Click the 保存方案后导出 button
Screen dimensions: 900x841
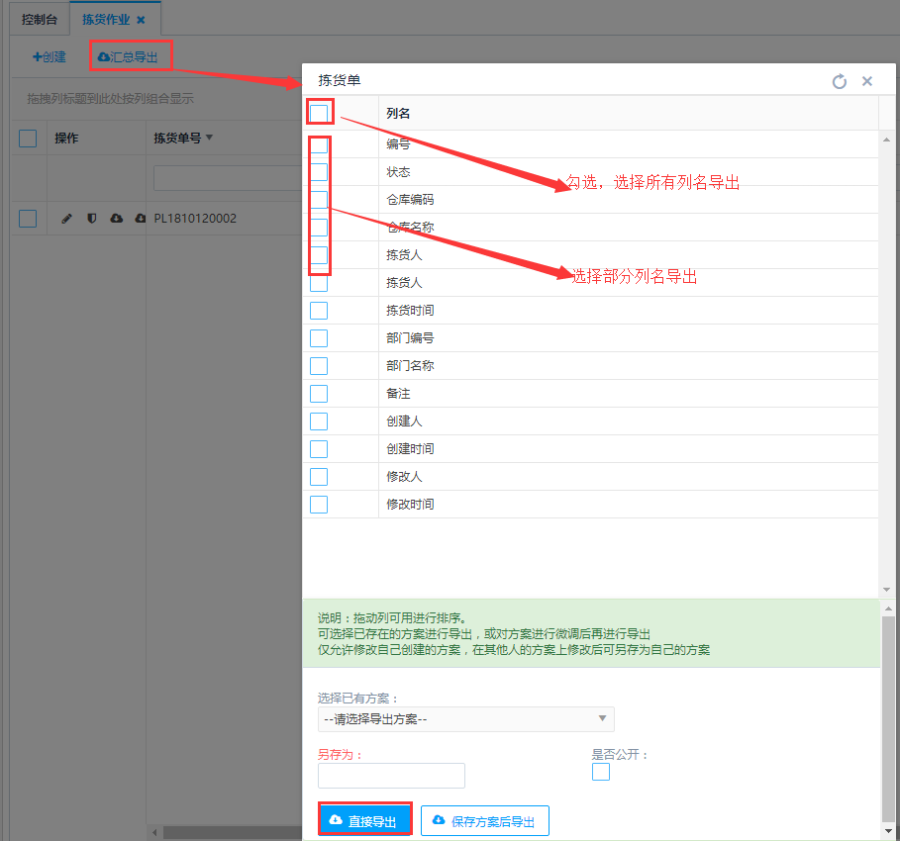(x=485, y=821)
